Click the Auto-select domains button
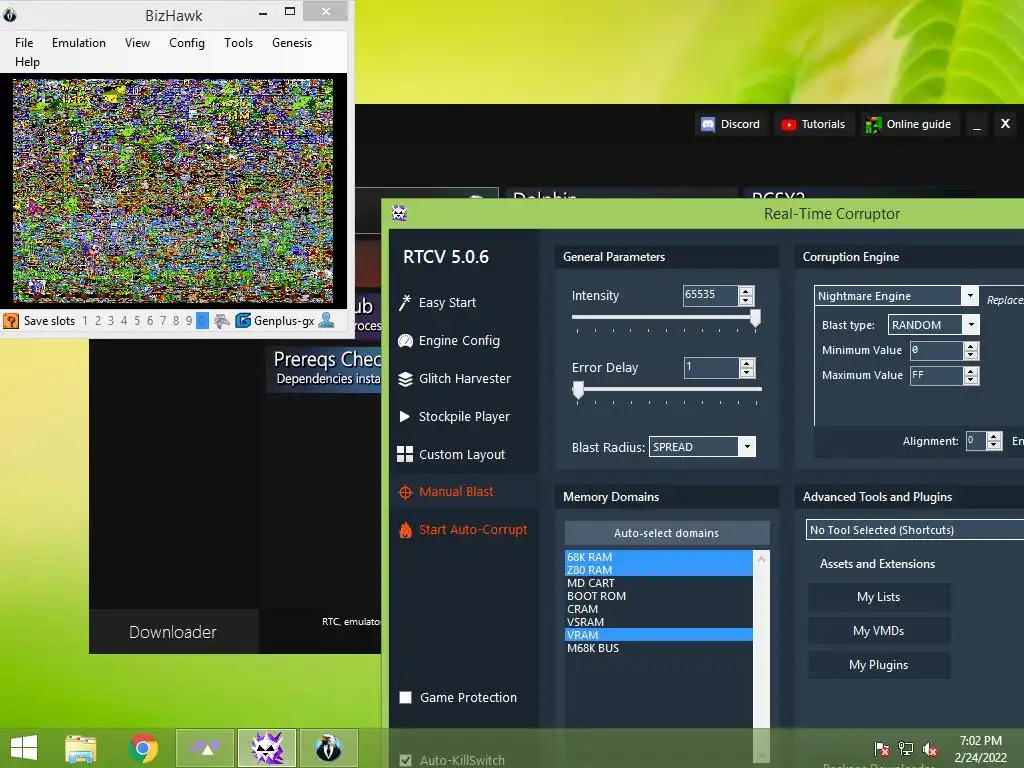Screen dimensions: 1024x768 coord(667,533)
